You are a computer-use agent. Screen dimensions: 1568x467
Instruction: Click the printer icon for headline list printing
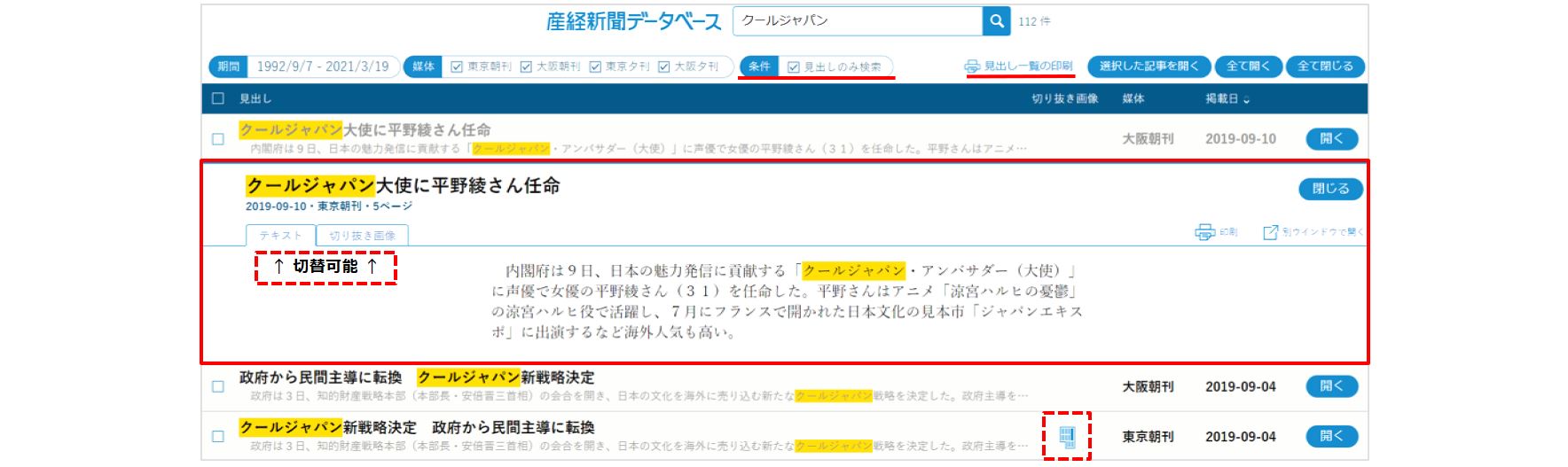tap(973, 66)
